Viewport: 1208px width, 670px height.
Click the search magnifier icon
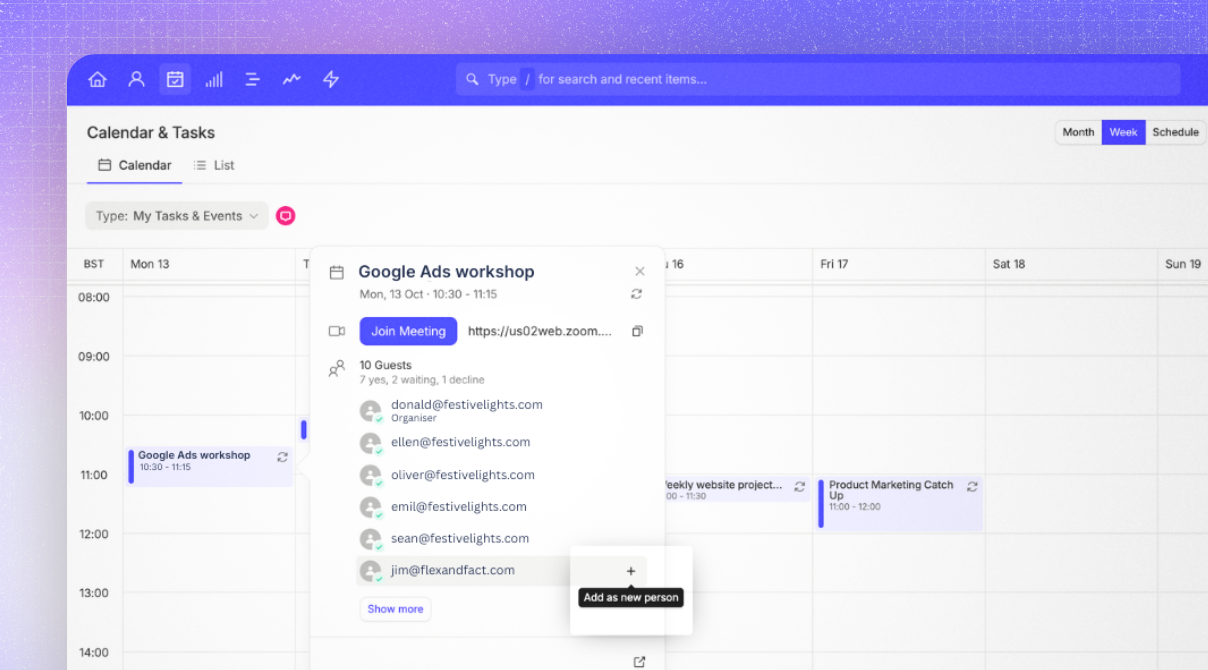click(473, 79)
